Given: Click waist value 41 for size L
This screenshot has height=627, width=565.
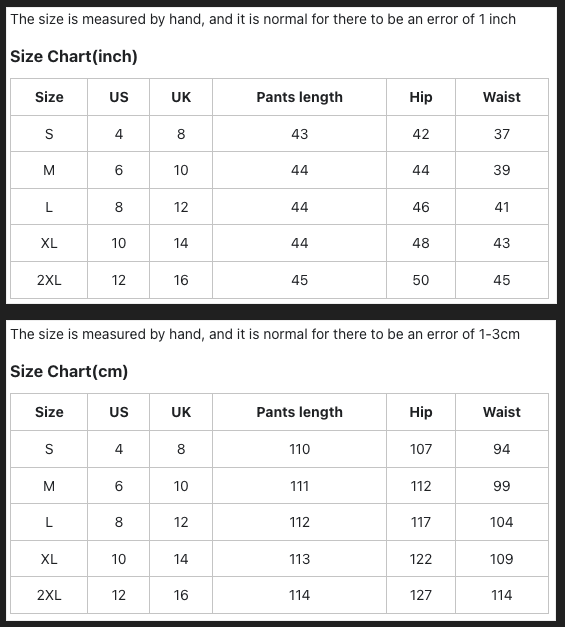Looking at the screenshot, I should (501, 207).
